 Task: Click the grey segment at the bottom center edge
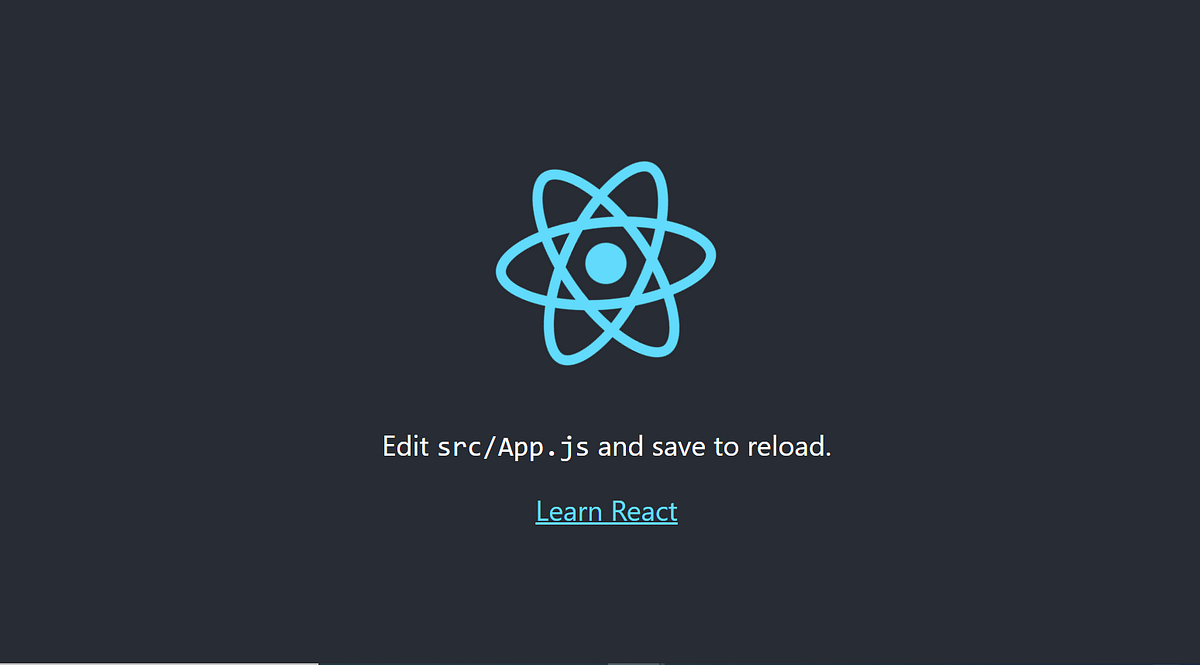[x=635, y=663]
